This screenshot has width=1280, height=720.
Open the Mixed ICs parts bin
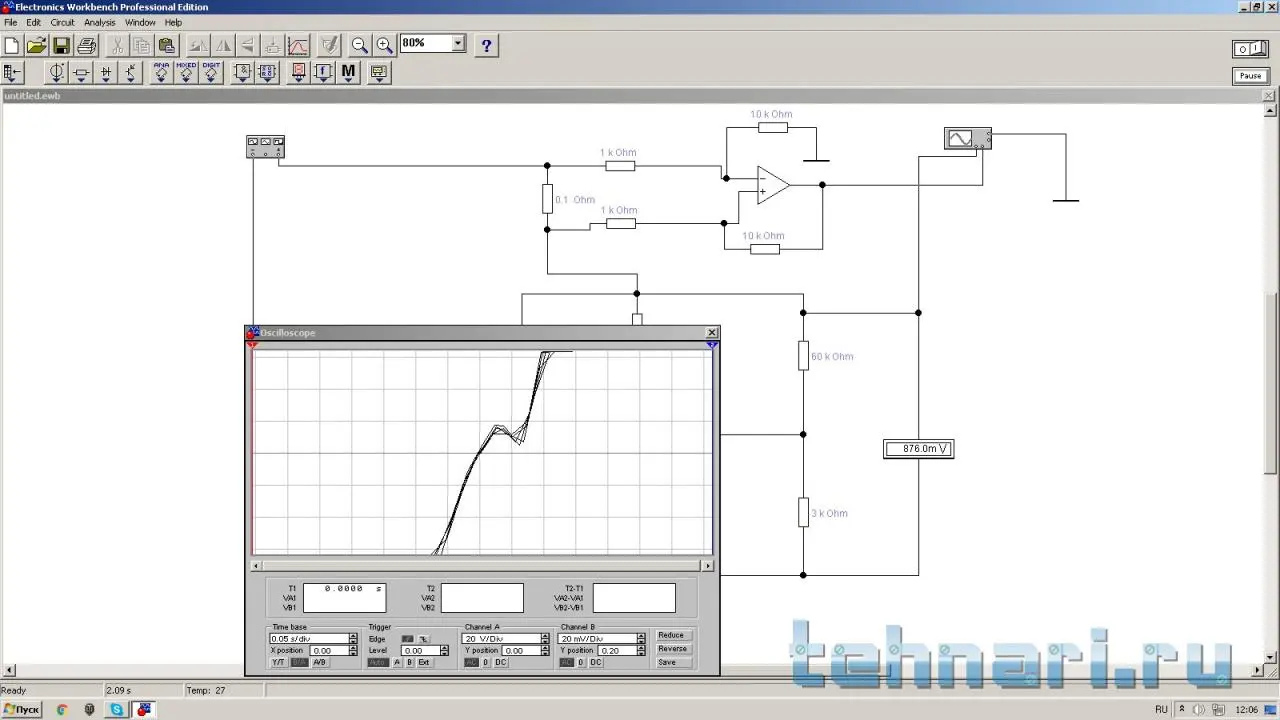coord(186,72)
